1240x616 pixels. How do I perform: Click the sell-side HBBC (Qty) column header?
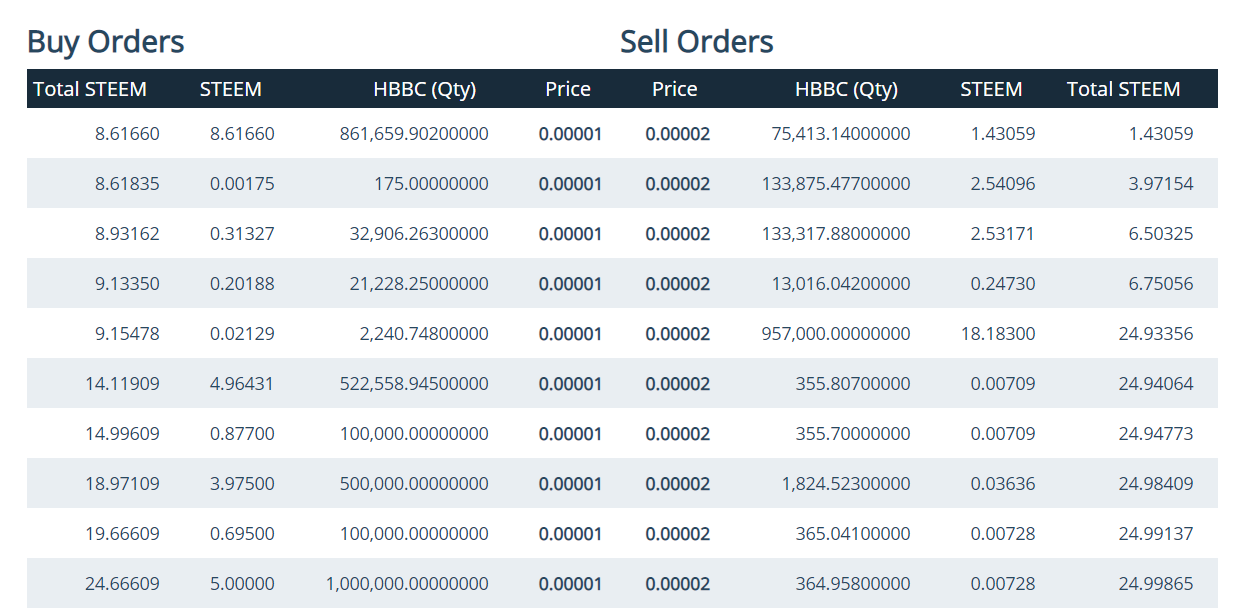point(846,89)
